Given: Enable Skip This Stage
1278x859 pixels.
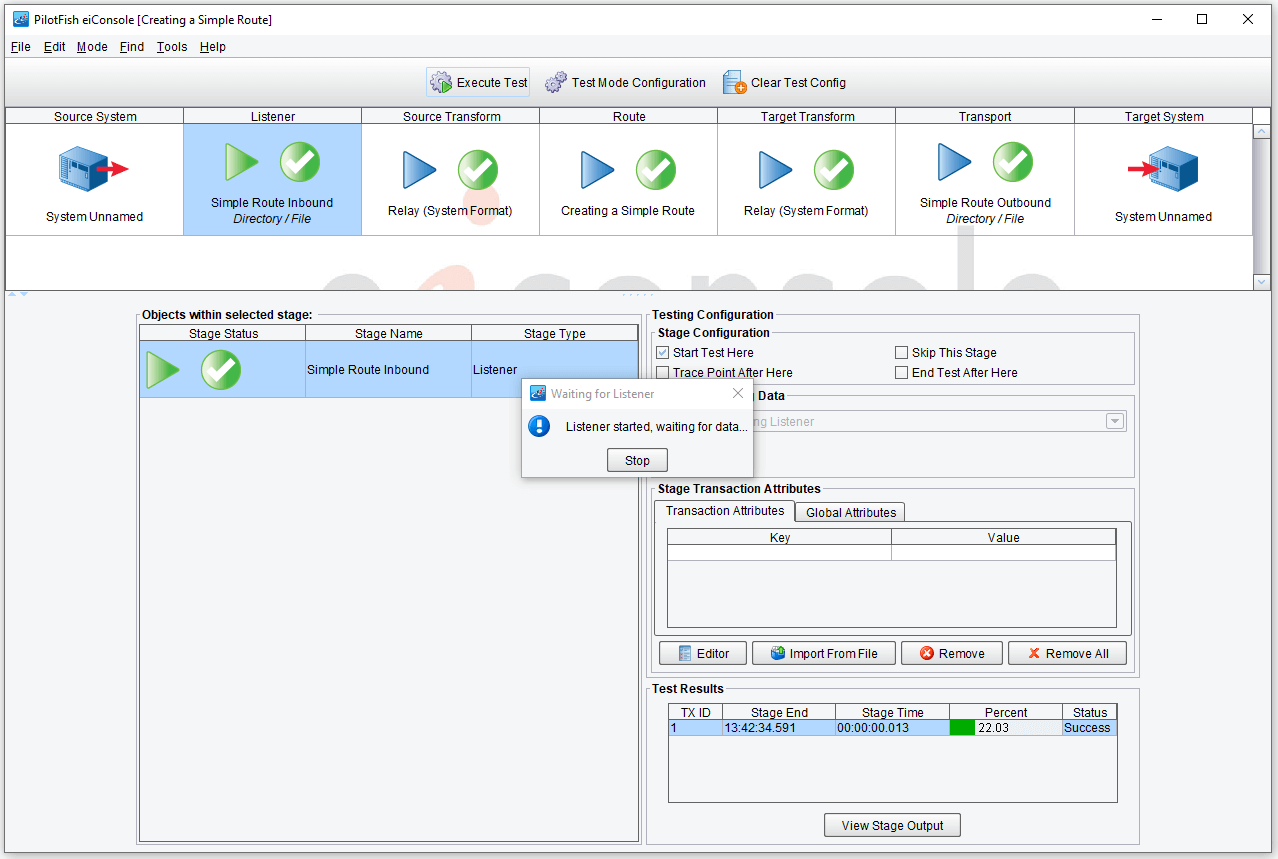Looking at the screenshot, I should 902,353.
